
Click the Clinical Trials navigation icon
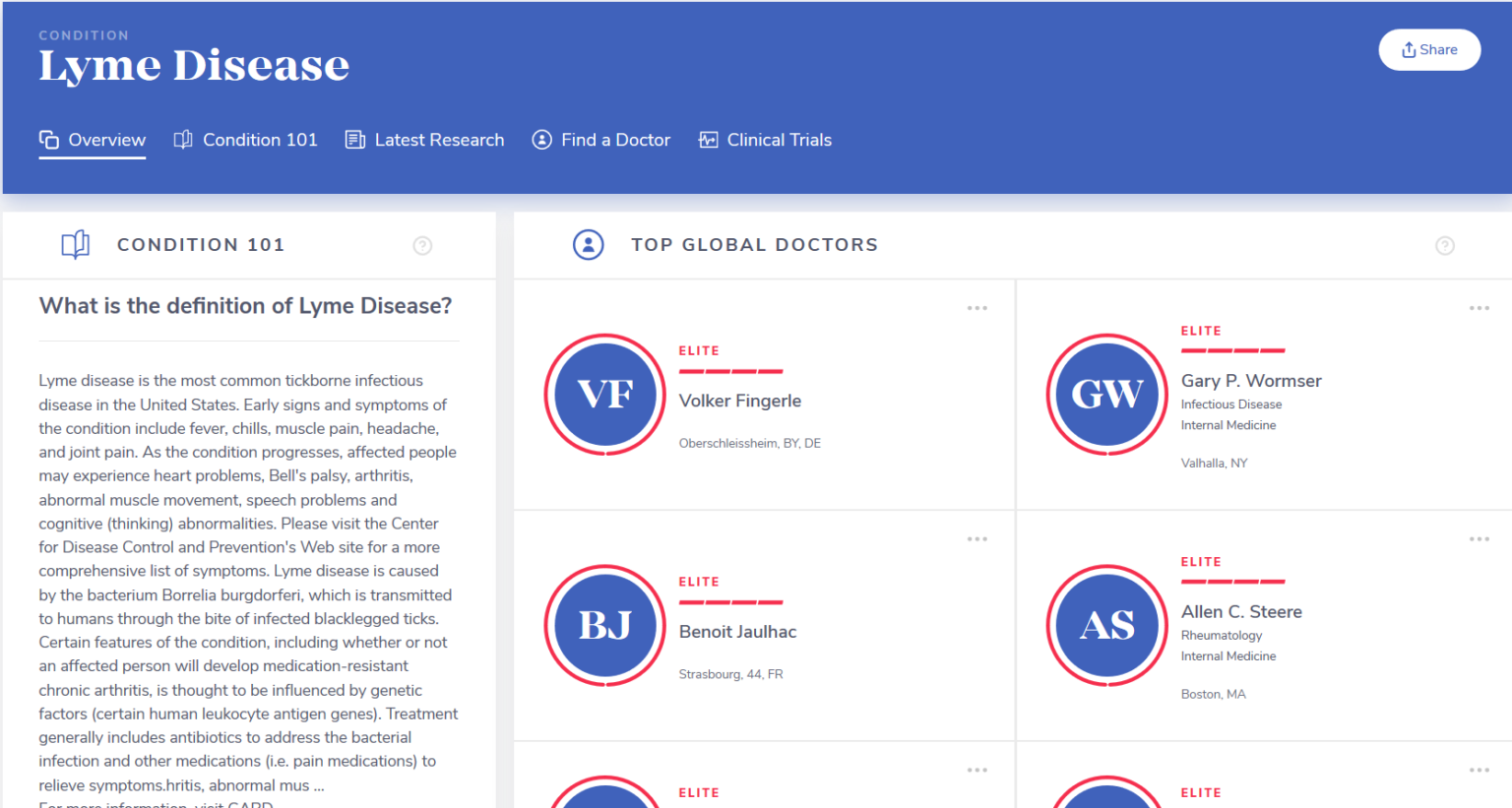(708, 140)
